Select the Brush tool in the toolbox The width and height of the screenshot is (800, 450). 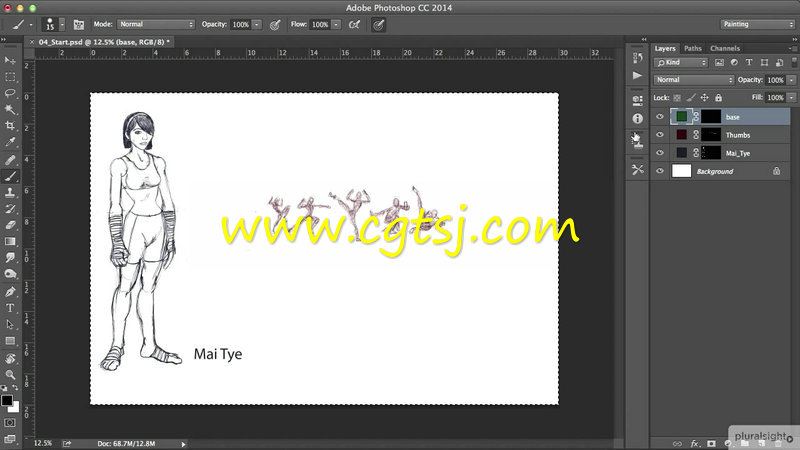point(10,176)
